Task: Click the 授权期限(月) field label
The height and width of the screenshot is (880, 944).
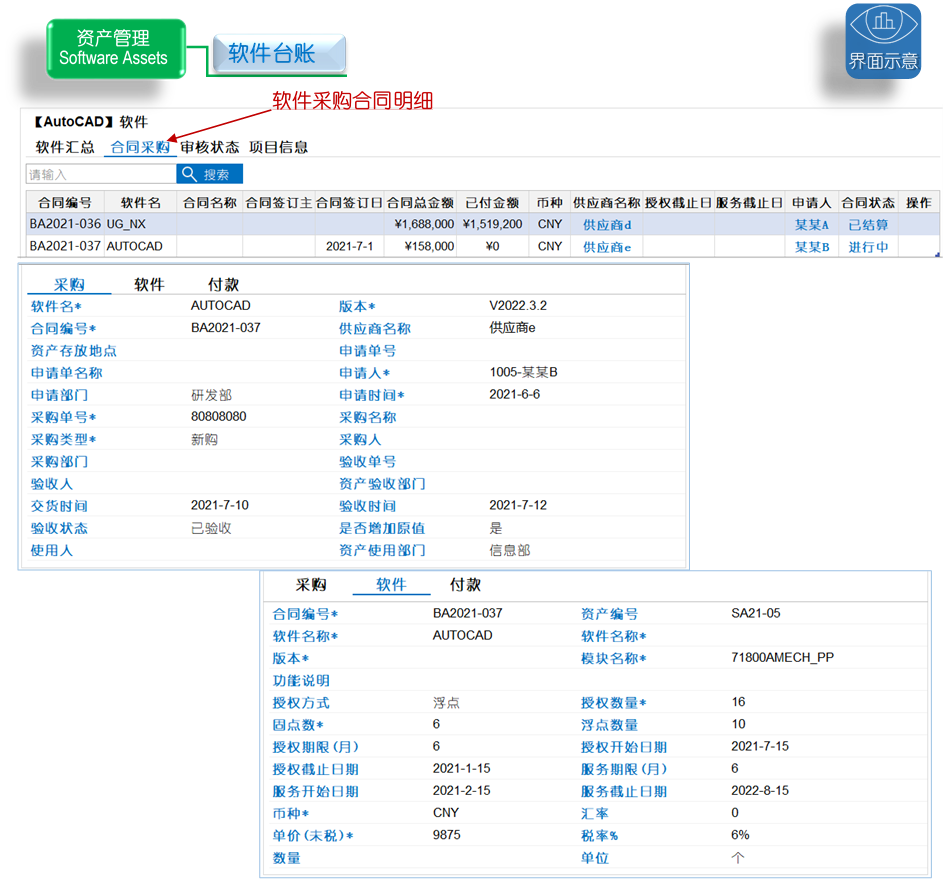Action: [315, 747]
